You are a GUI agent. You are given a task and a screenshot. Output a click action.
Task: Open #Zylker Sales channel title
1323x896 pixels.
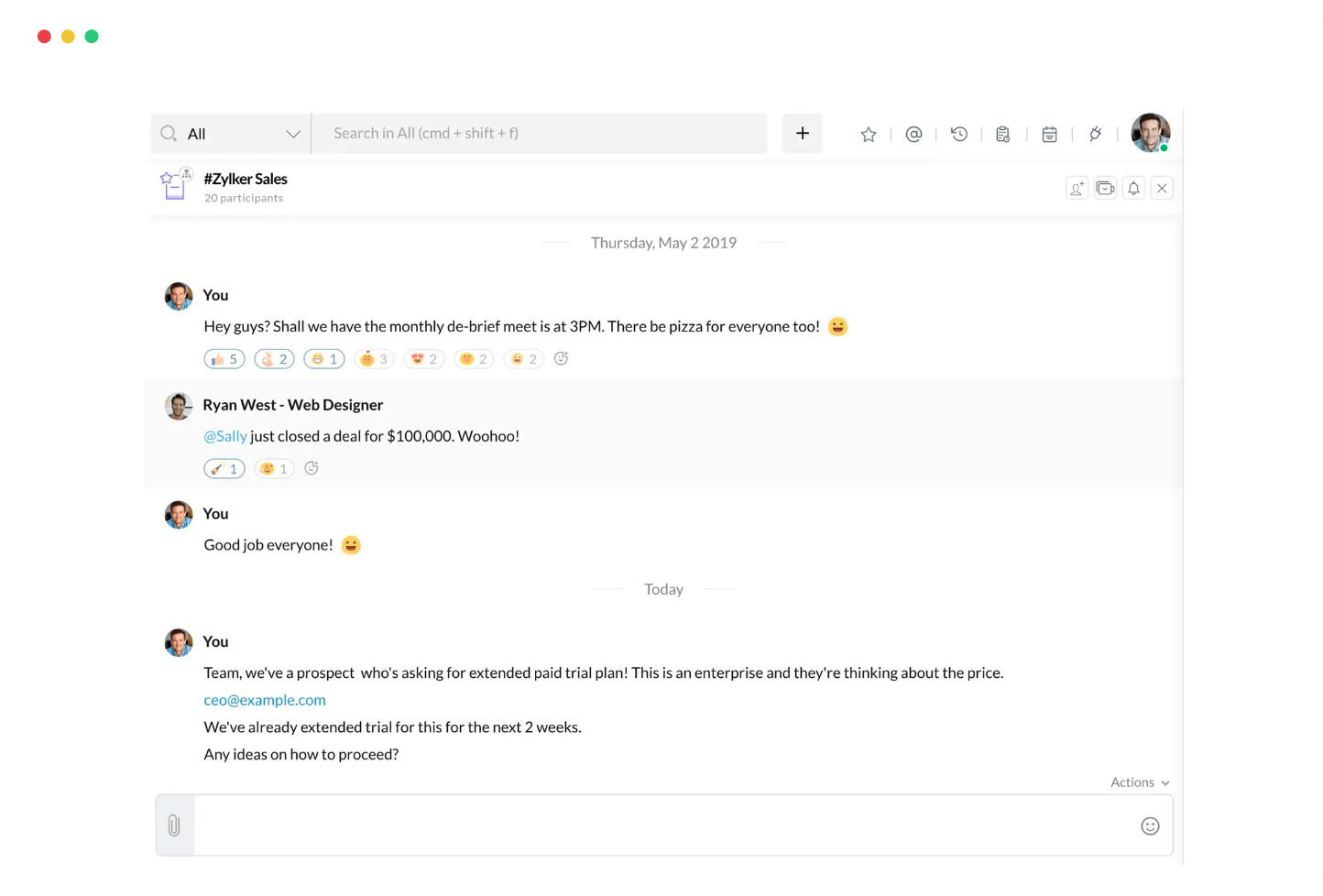[246, 179]
